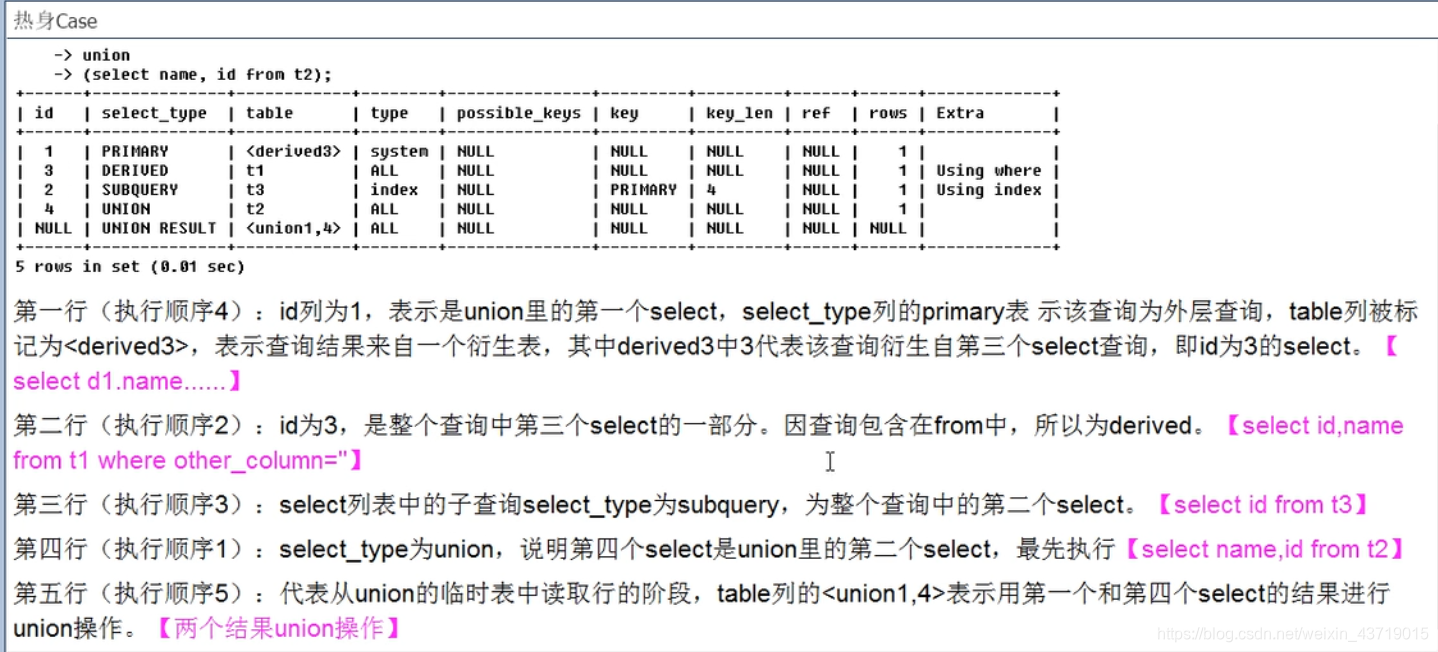The height and width of the screenshot is (652, 1438).
Task: Select the "t1" table cell
Action: pos(255,170)
